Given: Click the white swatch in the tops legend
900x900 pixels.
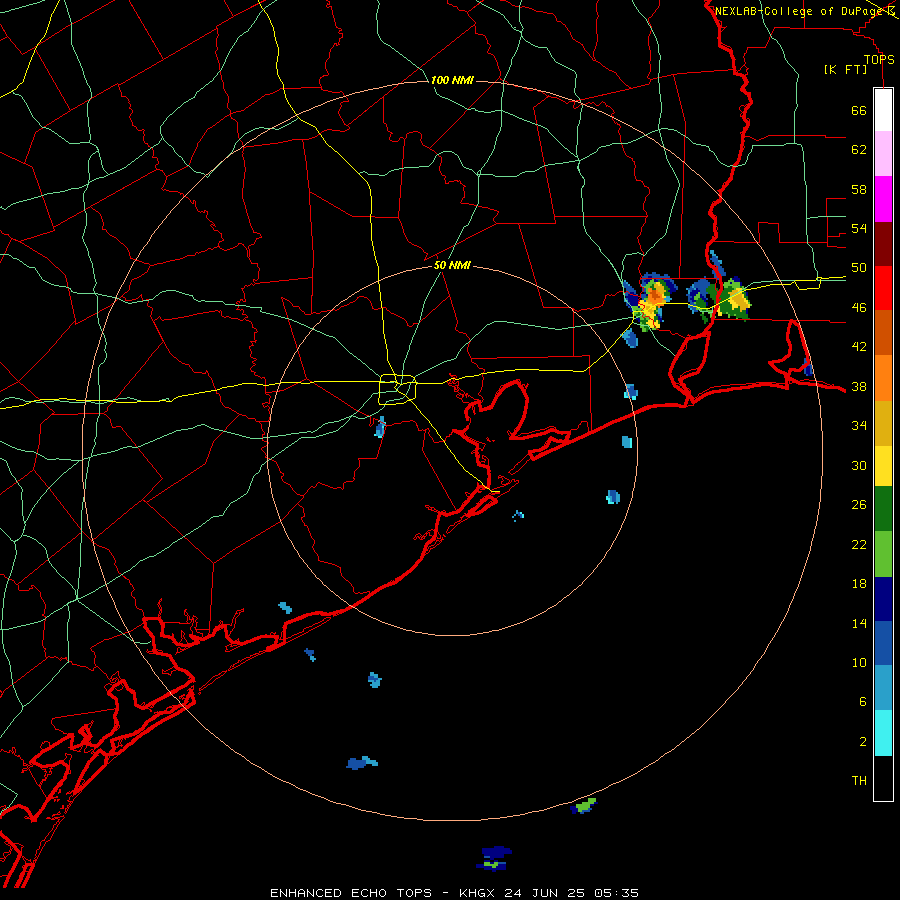Looking at the screenshot, I should coord(883,110).
